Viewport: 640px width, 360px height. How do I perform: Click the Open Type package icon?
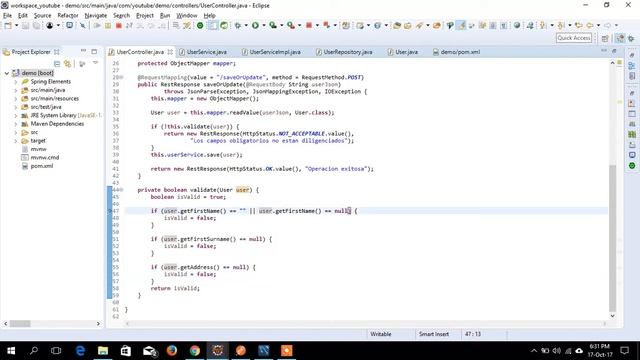tap(397, 25)
